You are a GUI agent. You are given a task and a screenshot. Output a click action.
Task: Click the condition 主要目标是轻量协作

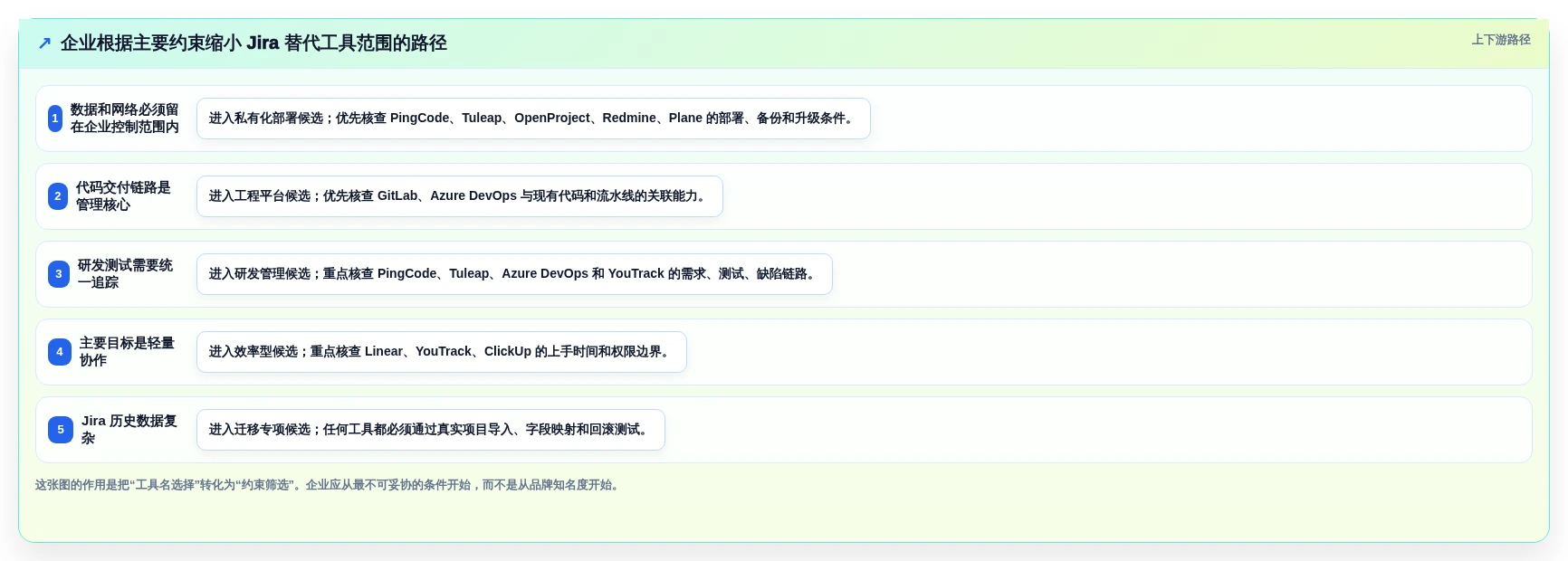click(x=128, y=352)
